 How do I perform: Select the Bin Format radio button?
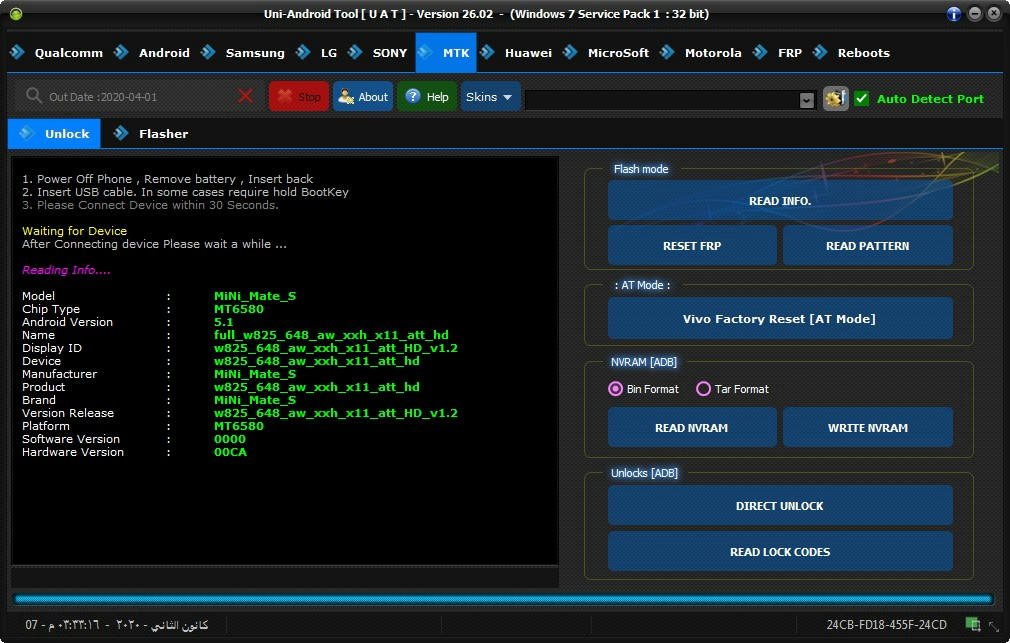[x=615, y=389]
